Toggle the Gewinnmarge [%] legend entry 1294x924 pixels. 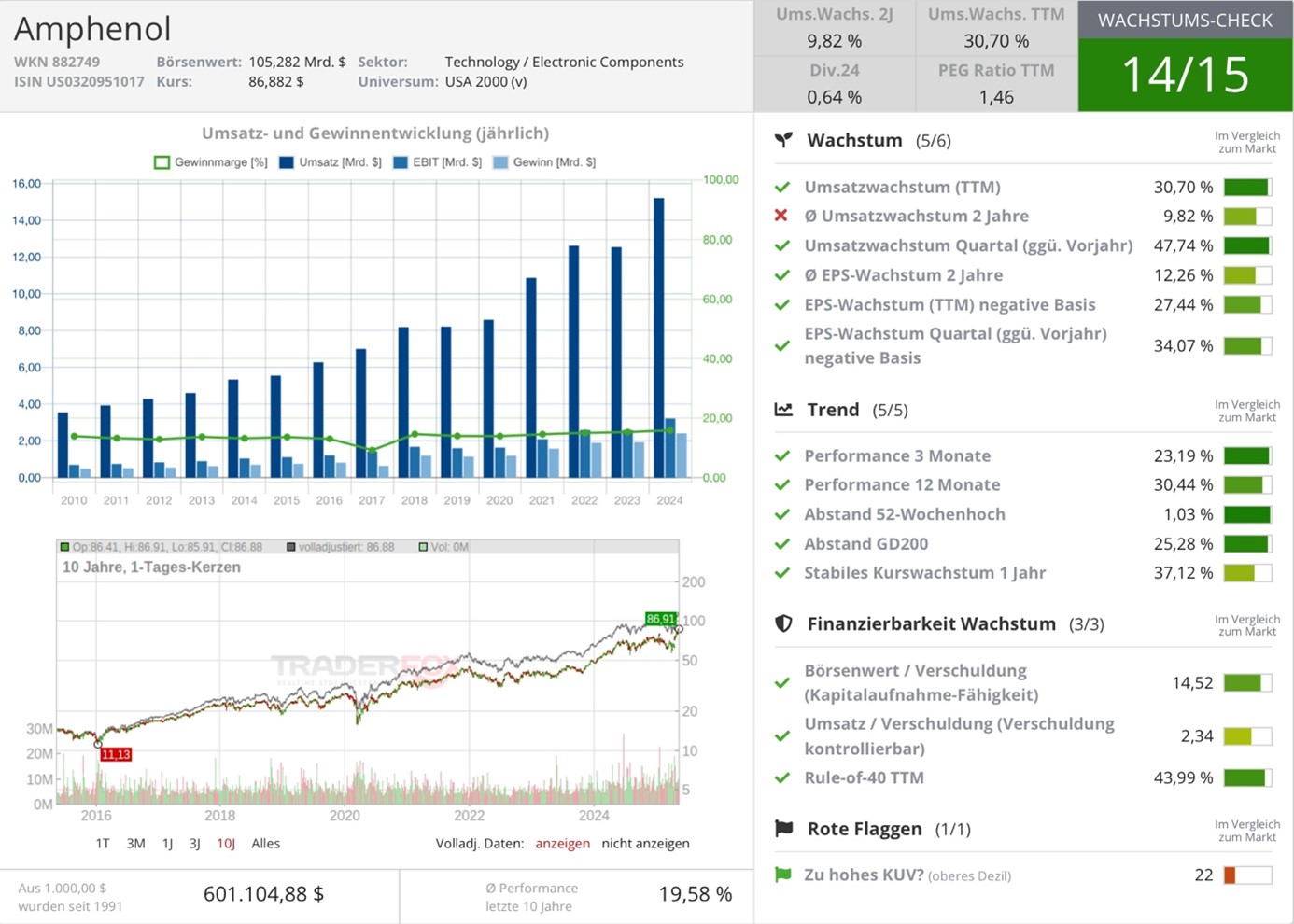211,162
